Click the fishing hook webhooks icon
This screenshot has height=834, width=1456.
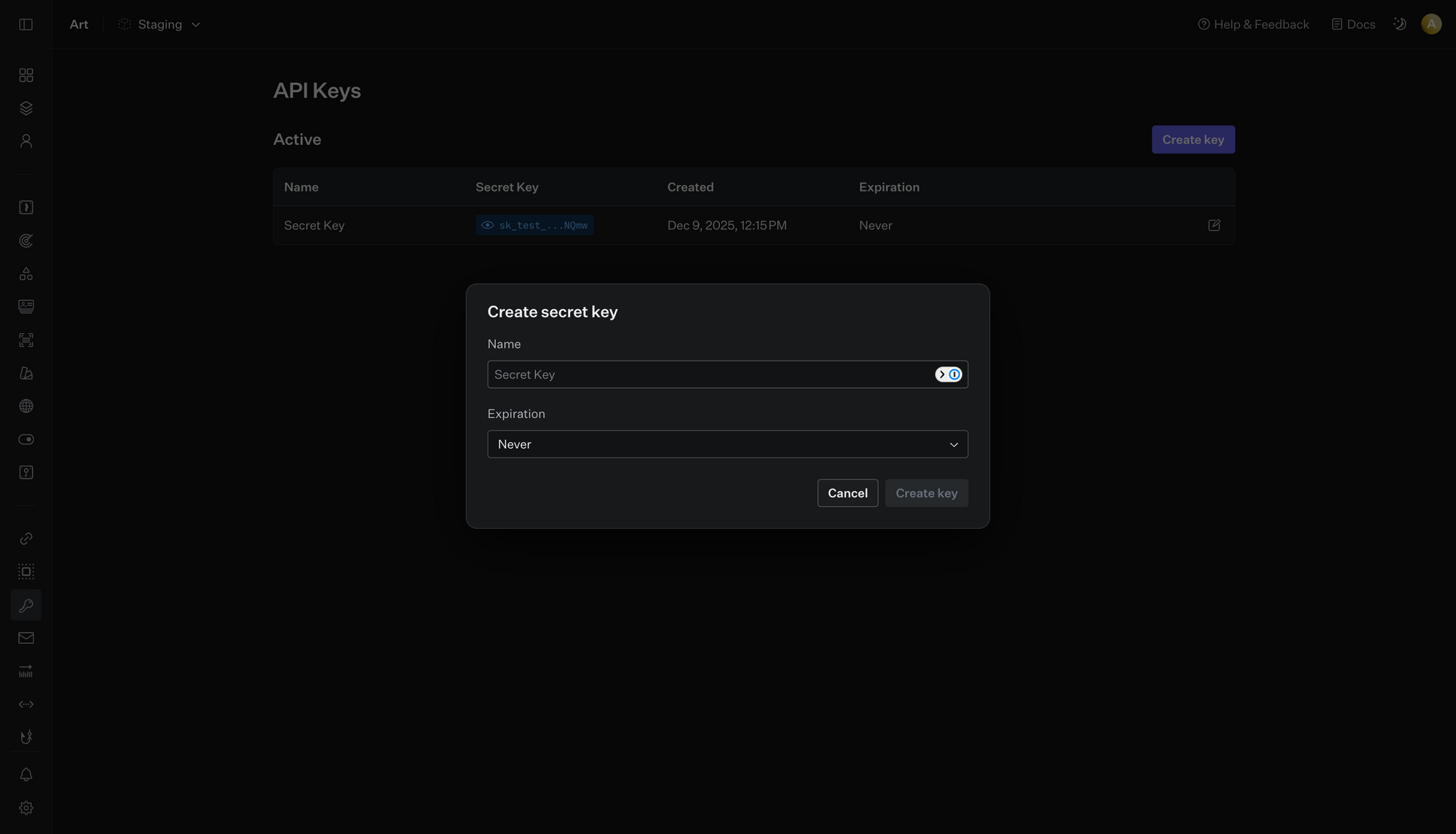pos(26,737)
